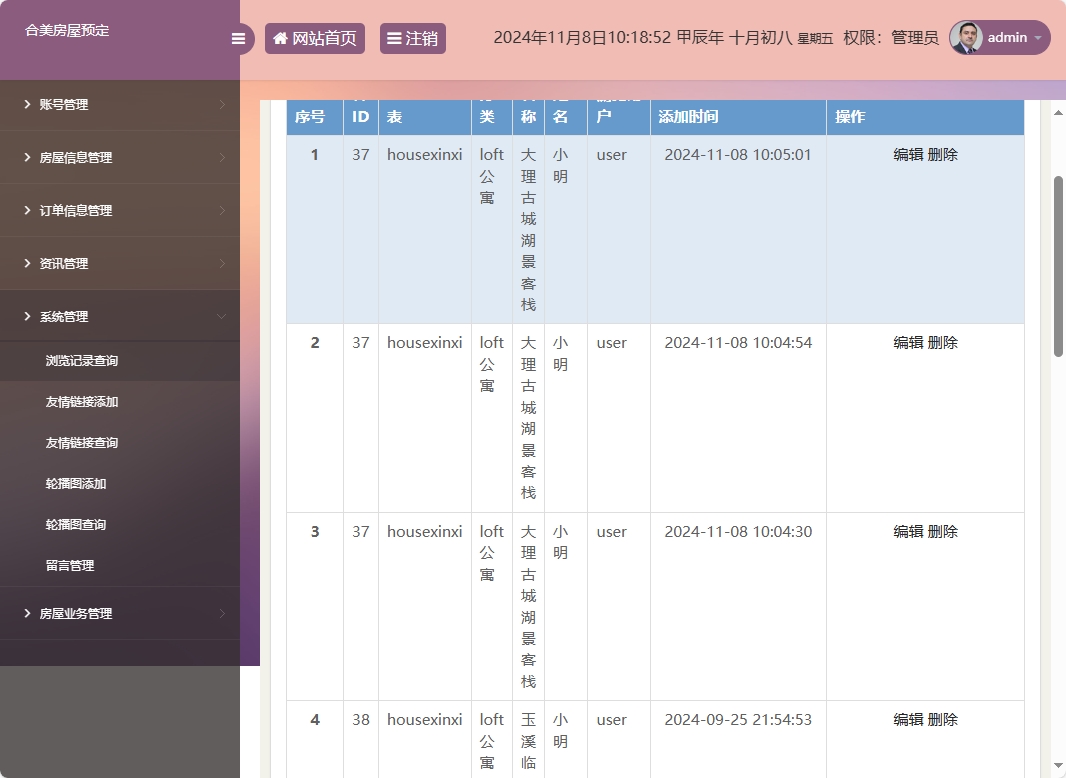1066x778 pixels.
Task: Open 轮播图查询 submenu item
Action: 75,524
